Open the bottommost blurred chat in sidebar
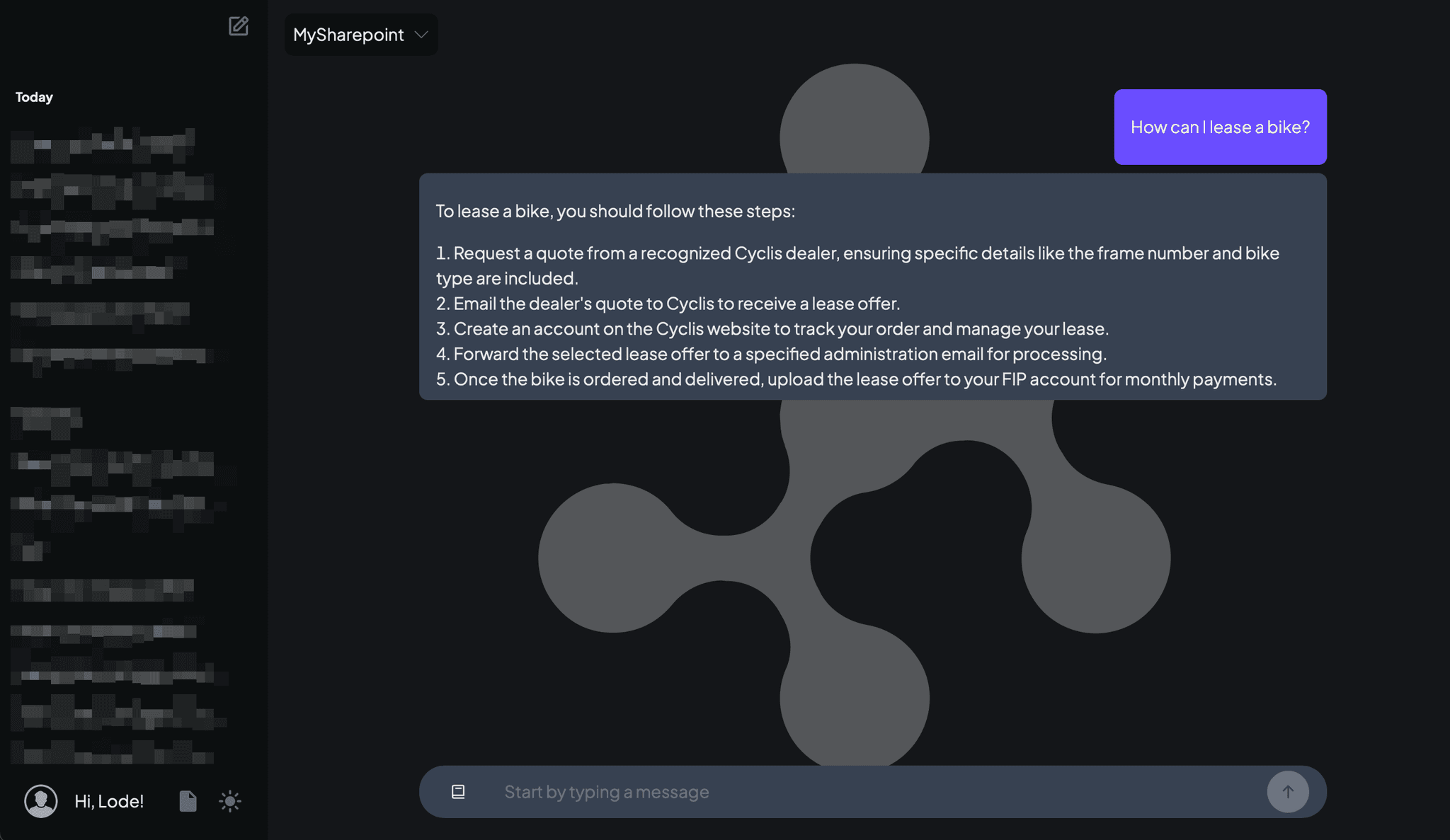Viewport: 1450px width, 840px height. click(113, 752)
